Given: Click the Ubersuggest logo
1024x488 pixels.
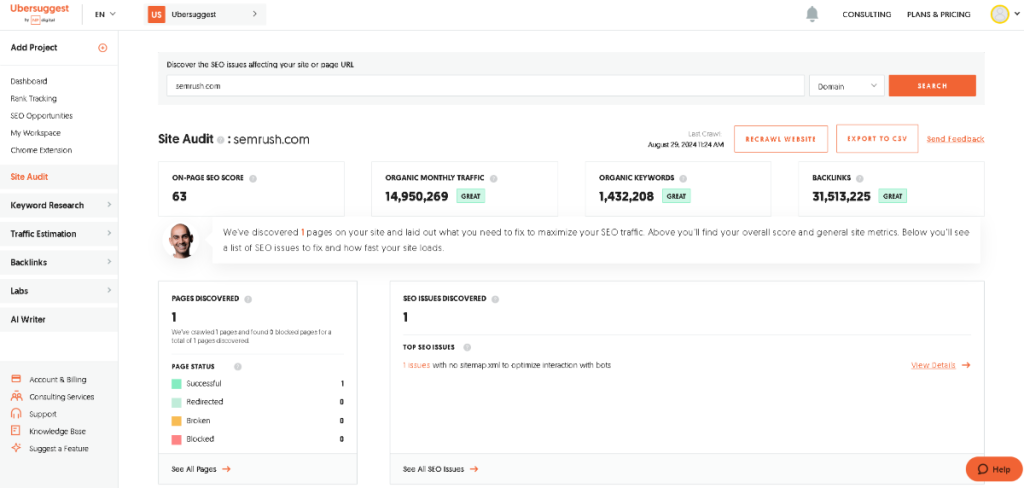Looking at the screenshot, I should click(x=40, y=13).
